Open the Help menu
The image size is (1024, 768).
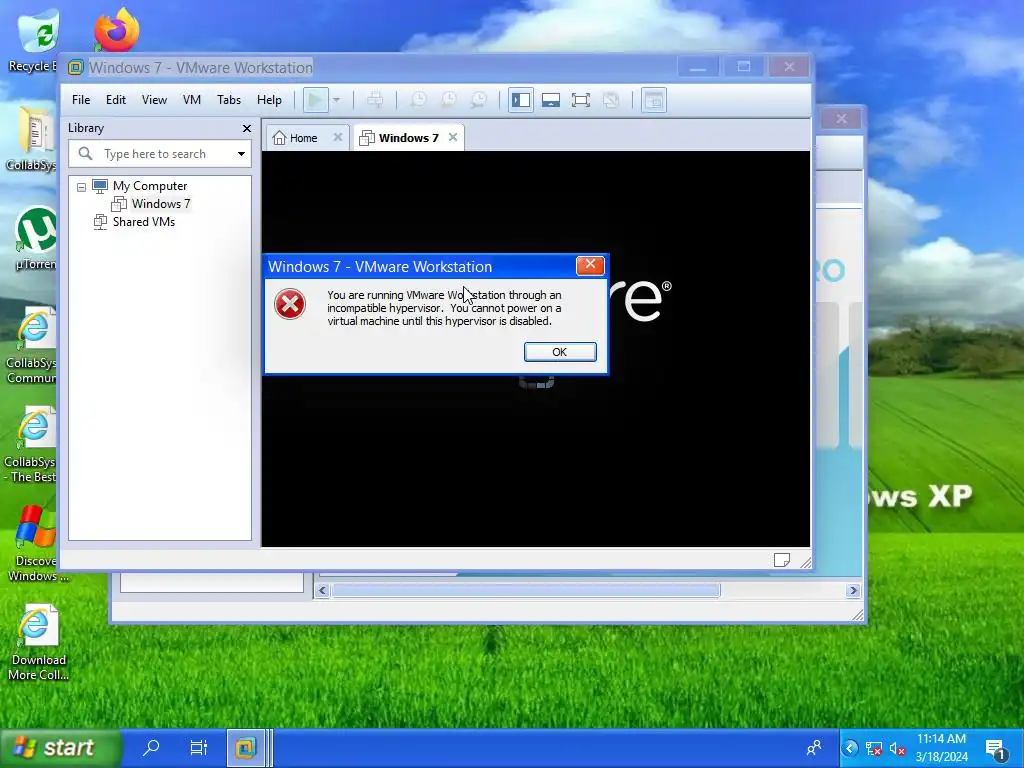[x=269, y=100]
